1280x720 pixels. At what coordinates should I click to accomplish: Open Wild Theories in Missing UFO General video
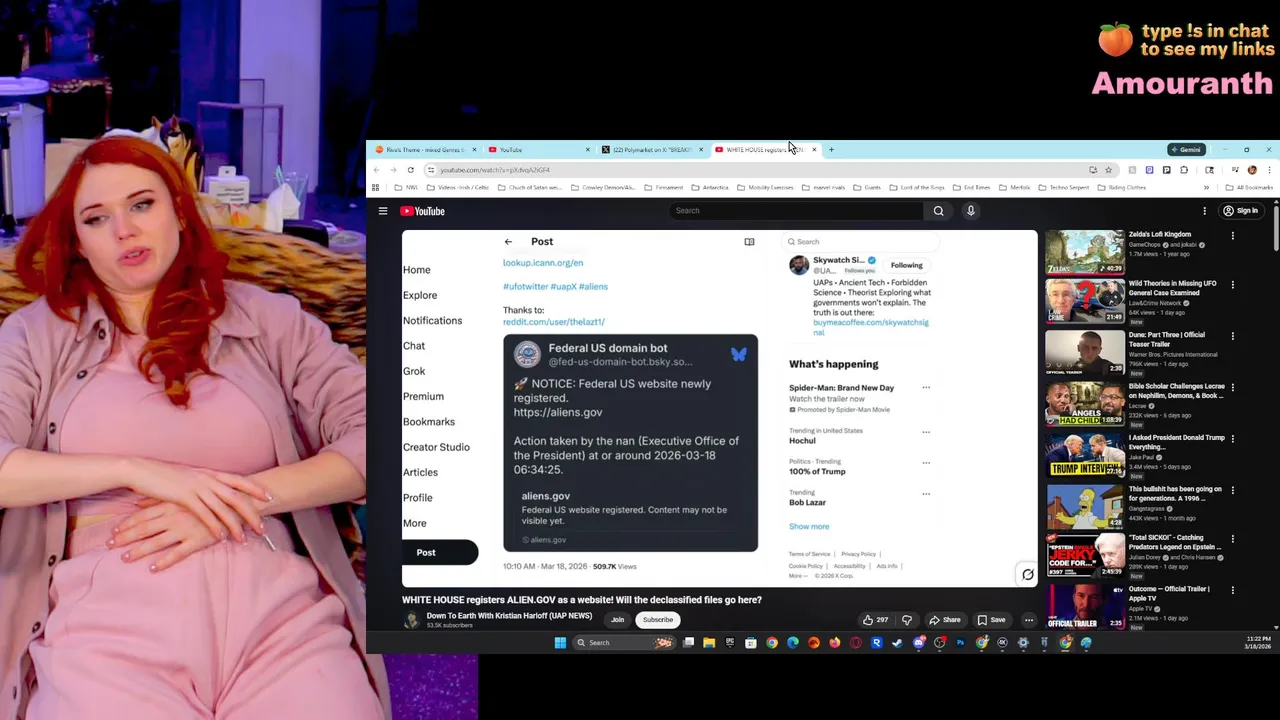[1172, 288]
